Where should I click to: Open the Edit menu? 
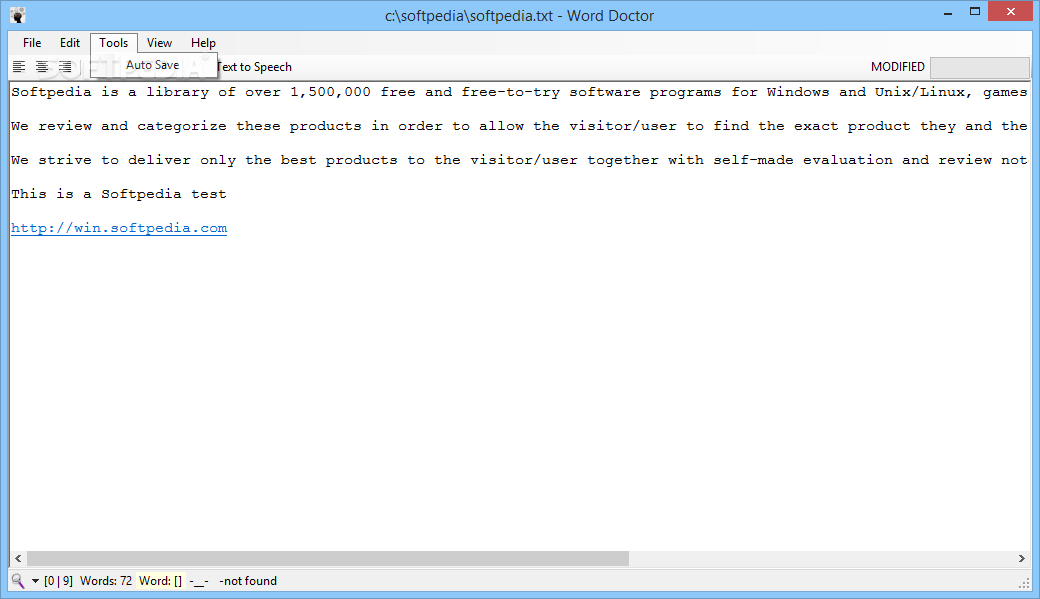pos(70,42)
